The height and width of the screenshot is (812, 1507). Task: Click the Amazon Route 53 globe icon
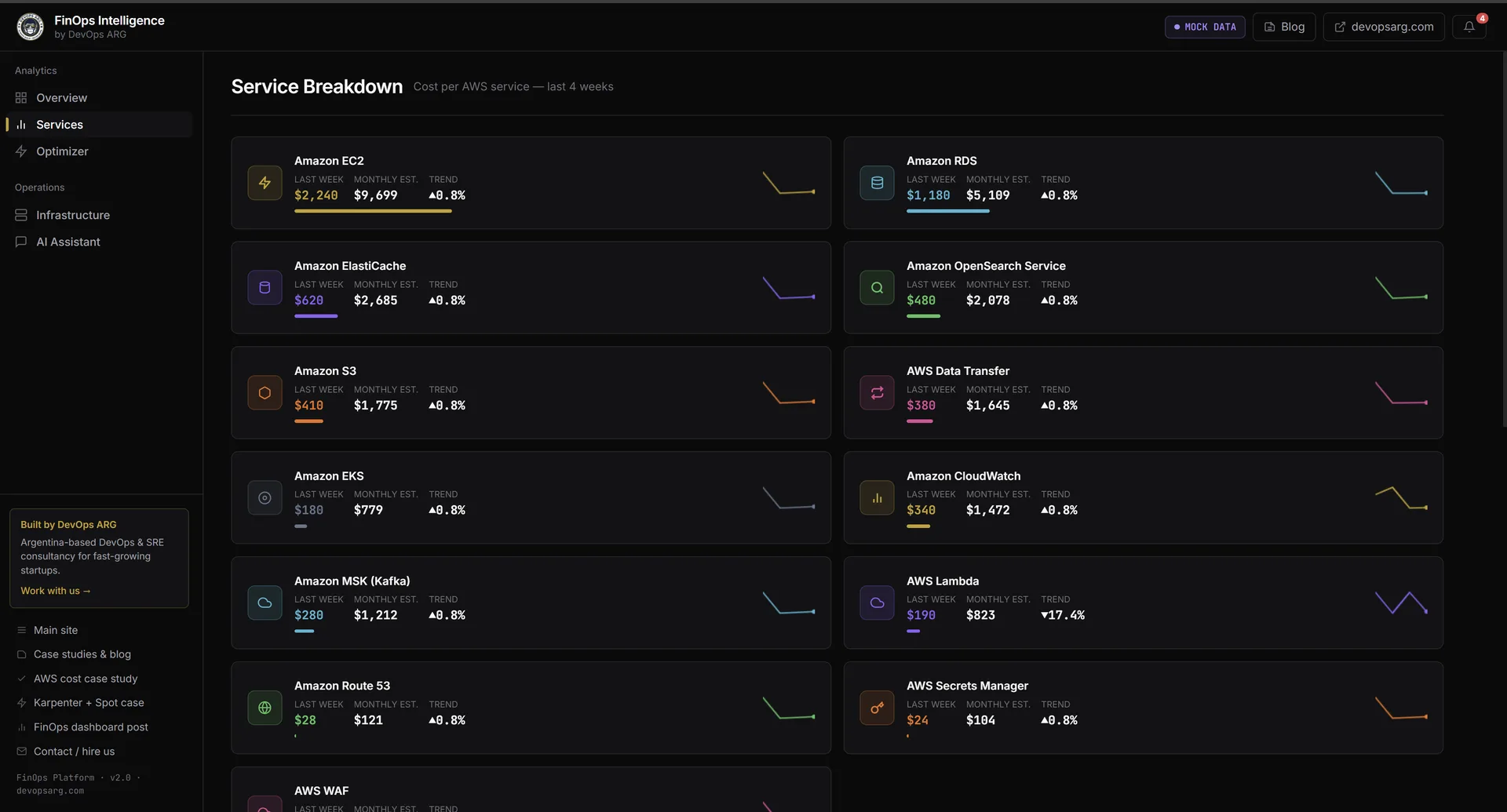[265, 708]
